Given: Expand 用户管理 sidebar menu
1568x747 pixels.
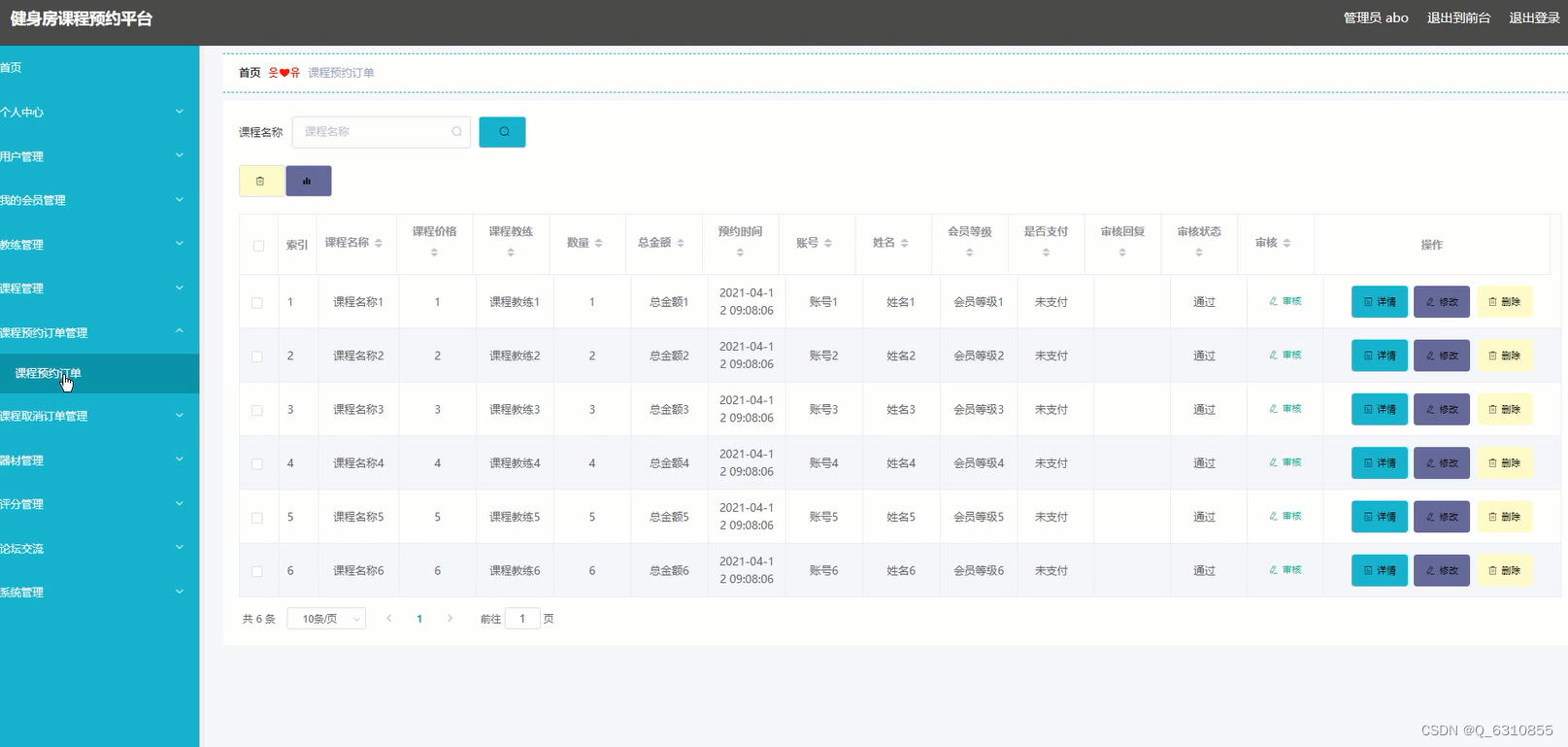Looking at the screenshot, I should 99,156.
